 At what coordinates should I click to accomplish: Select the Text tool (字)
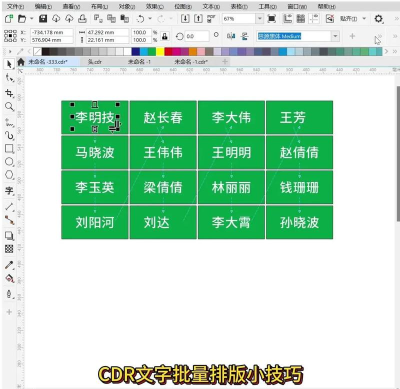[x=9, y=191]
